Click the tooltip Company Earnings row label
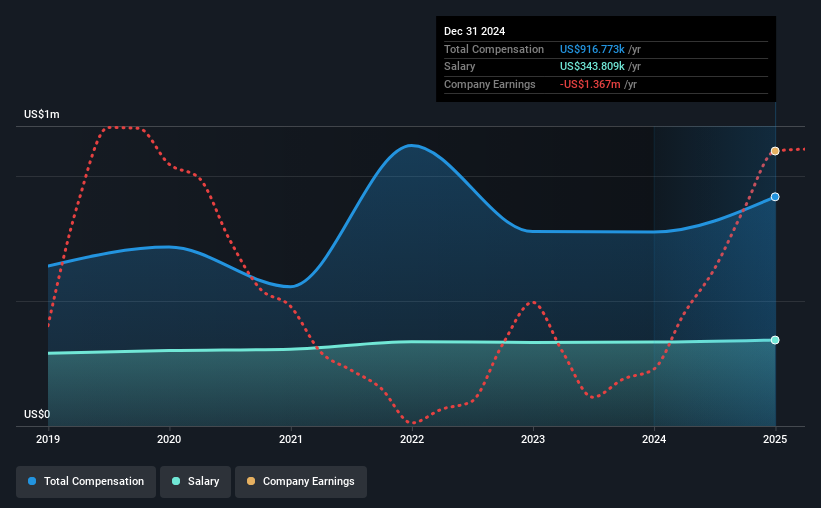821x508 pixels. point(490,84)
